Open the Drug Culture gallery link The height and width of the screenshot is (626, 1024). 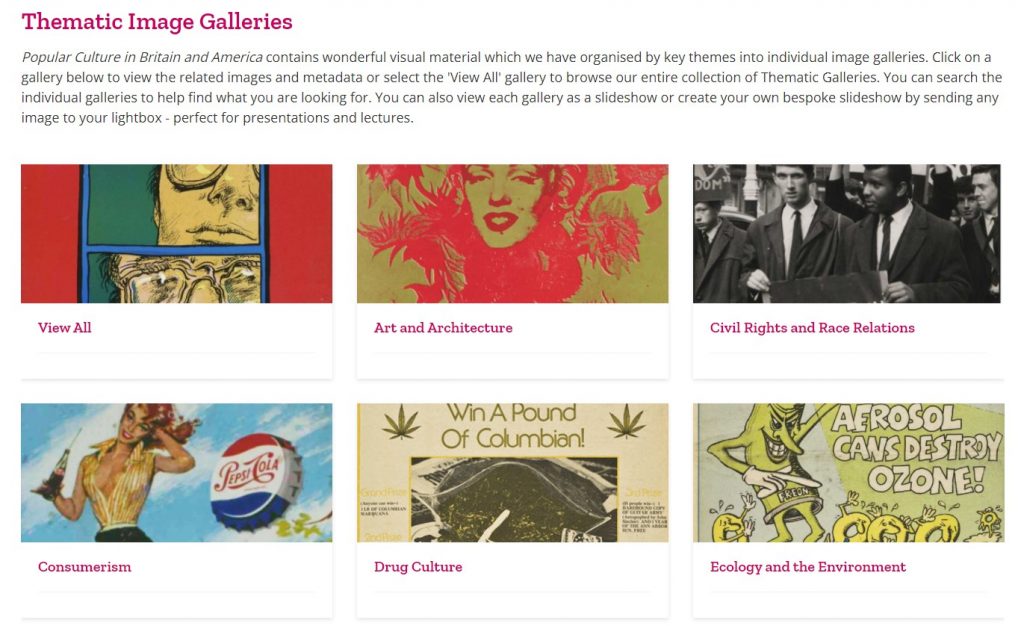(x=418, y=567)
